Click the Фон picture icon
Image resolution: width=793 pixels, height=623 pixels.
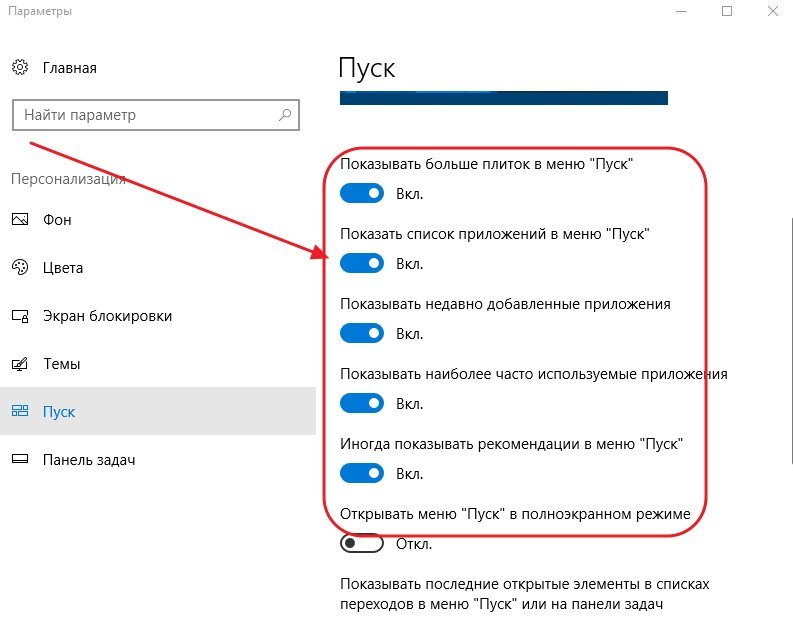pyautogui.click(x=20, y=219)
